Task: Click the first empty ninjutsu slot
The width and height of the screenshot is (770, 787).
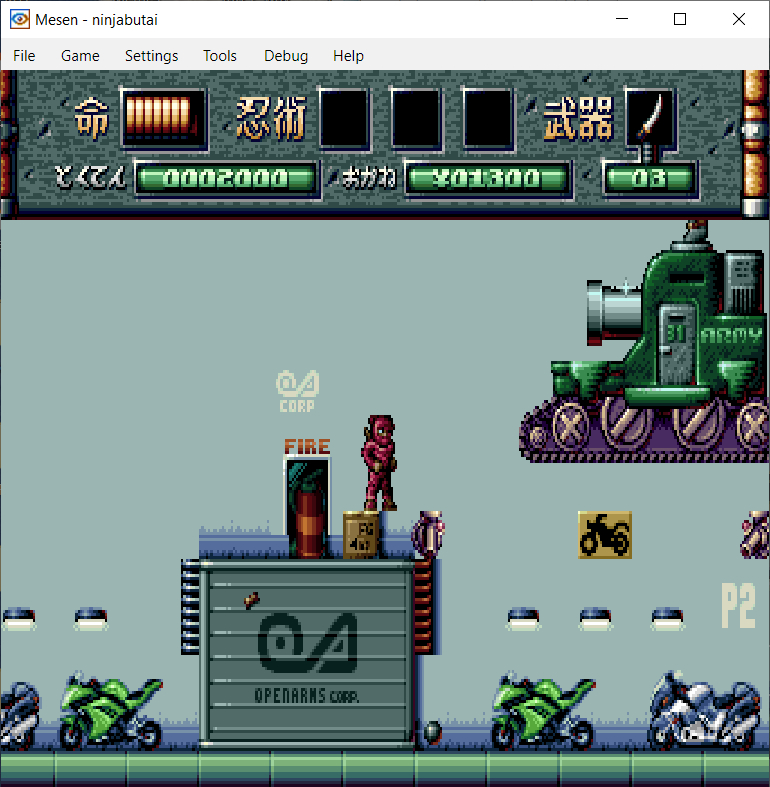Action: (x=344, y=119)
